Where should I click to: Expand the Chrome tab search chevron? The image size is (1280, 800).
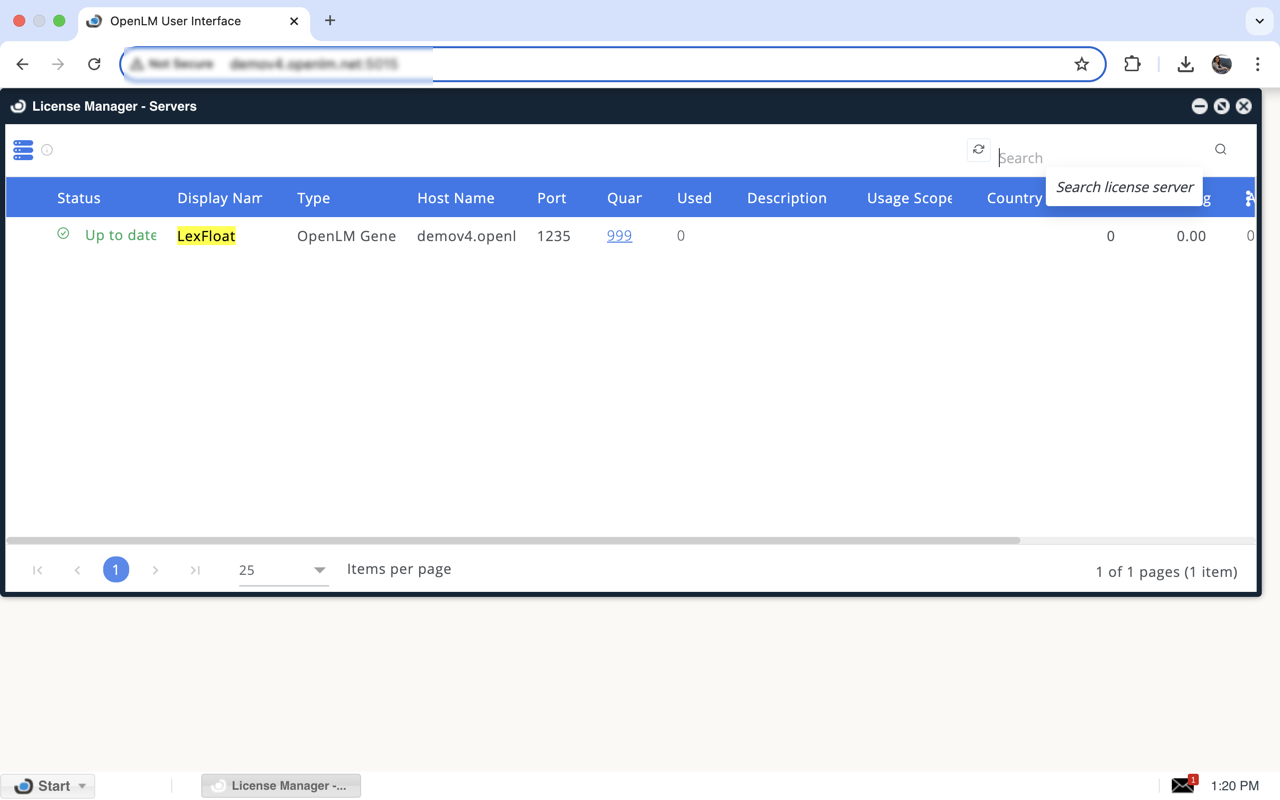(x=1259, y=20)
